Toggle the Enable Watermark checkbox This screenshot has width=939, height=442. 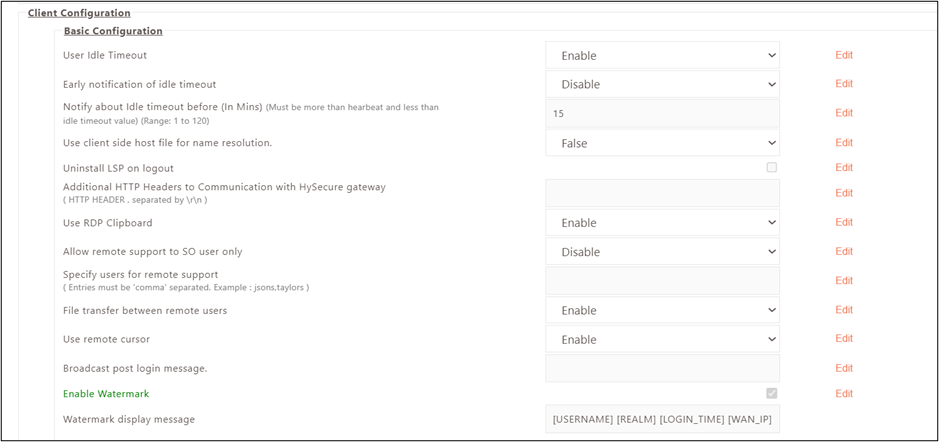point(772,393)
